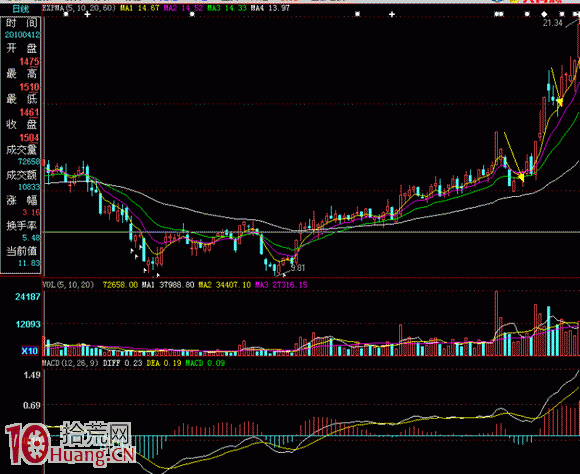Click the MACD(12,26,9) indicator title
The image size is (580, 474).
click(71, 363)
